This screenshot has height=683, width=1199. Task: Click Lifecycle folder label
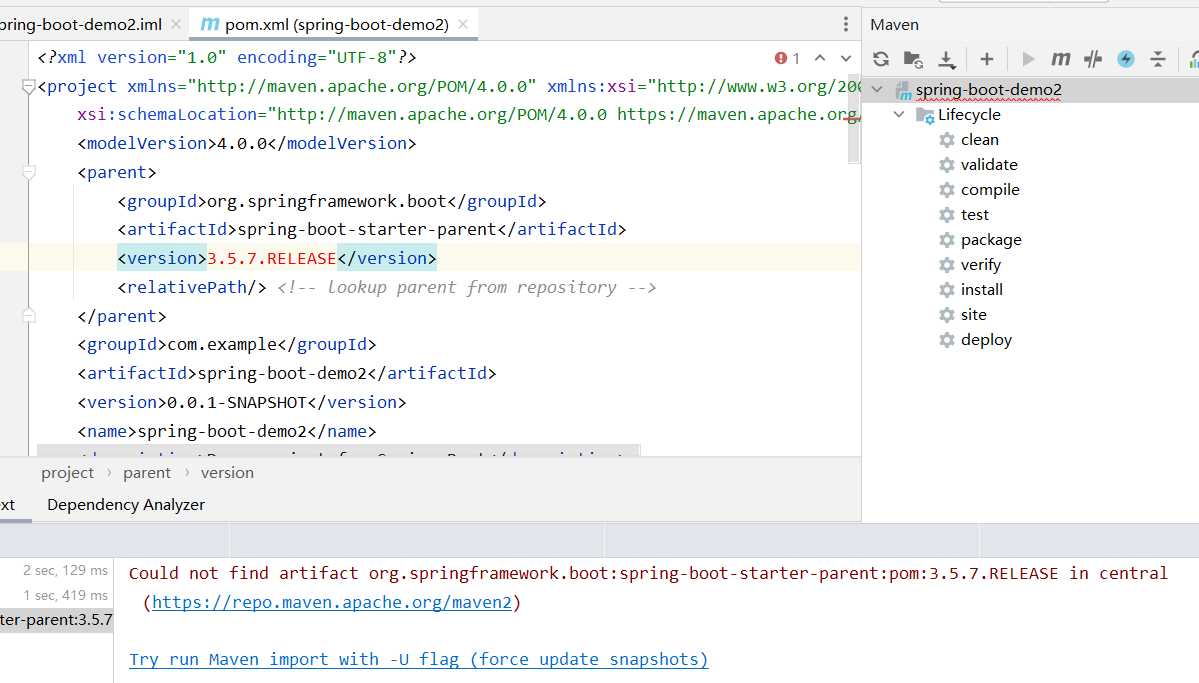click(x=969, y=115)
